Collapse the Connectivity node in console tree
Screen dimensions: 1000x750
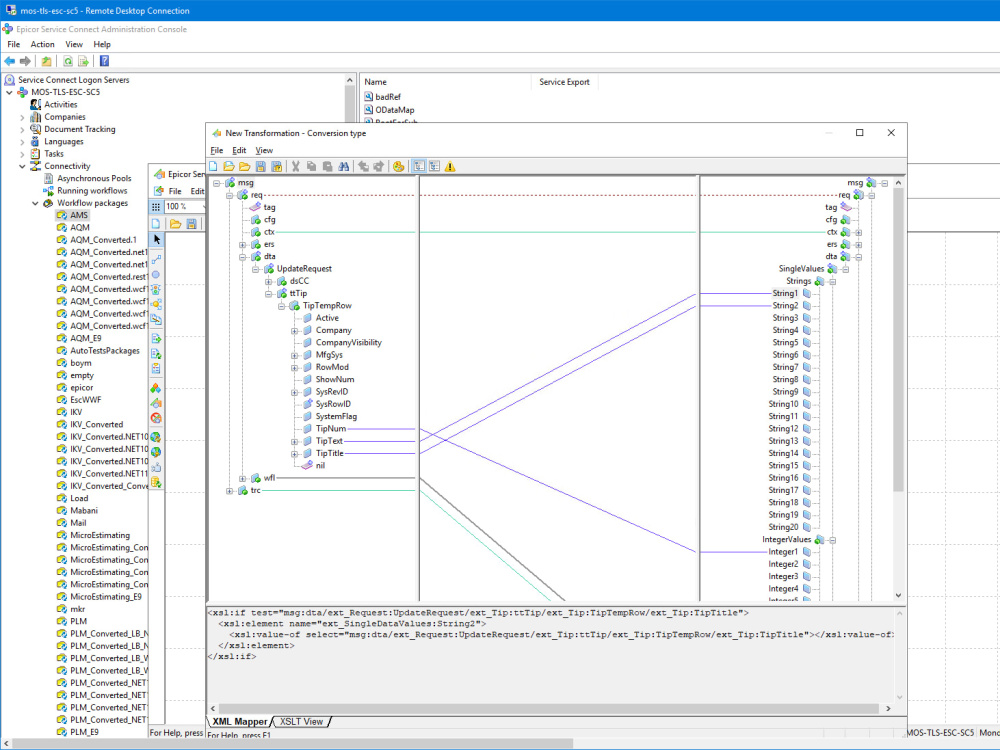tap(22, 166)
